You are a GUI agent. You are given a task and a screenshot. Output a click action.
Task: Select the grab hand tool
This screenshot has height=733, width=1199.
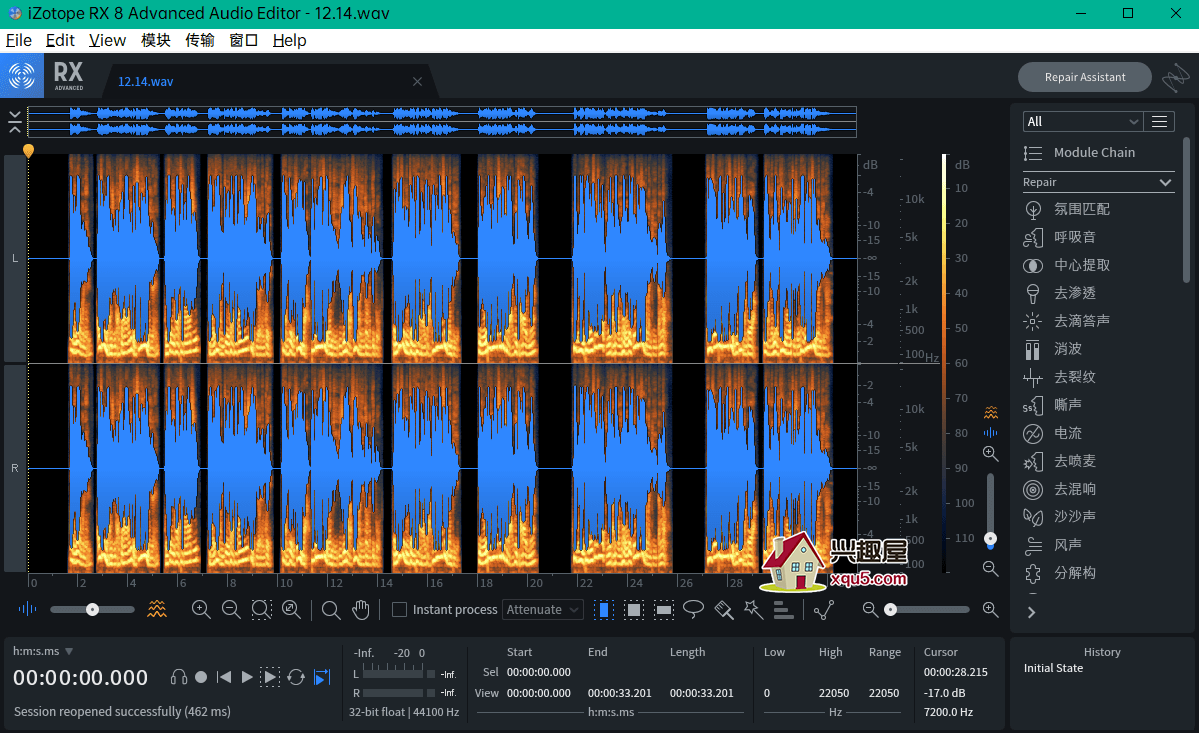pos(361,609)
